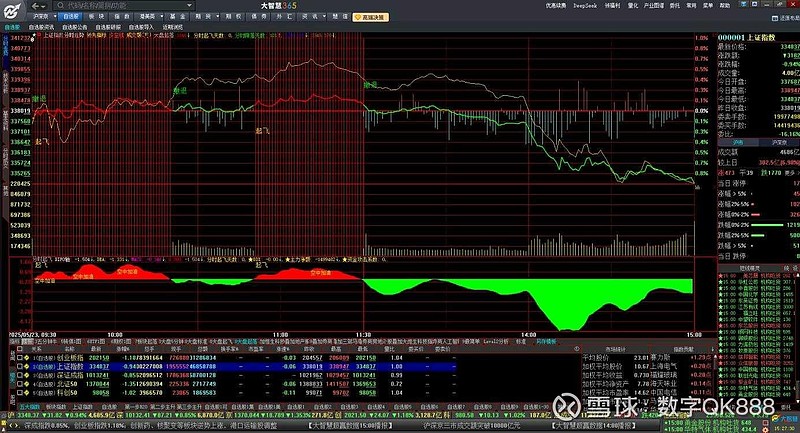Click the 还原布局 layout icon
This screenshot has height=433, width=800.
click(777, 18)
